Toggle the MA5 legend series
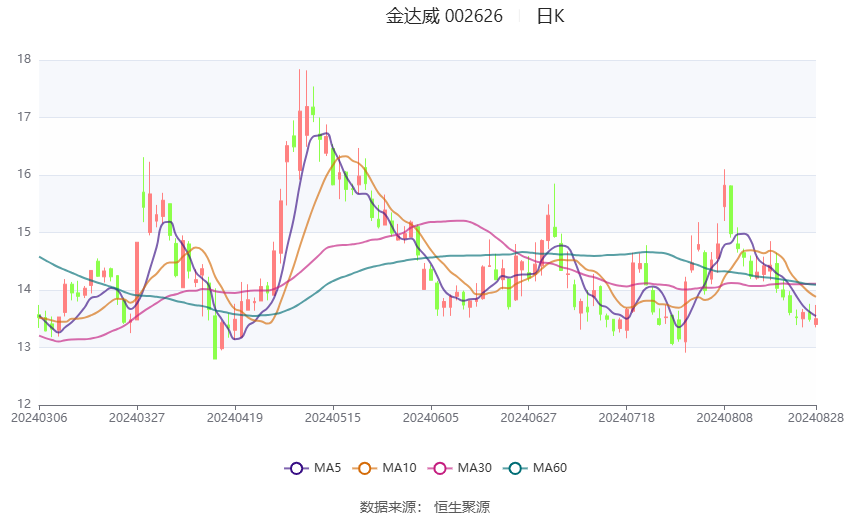The width and height of the screenshot is (850, 517). (x=313, y=468)
